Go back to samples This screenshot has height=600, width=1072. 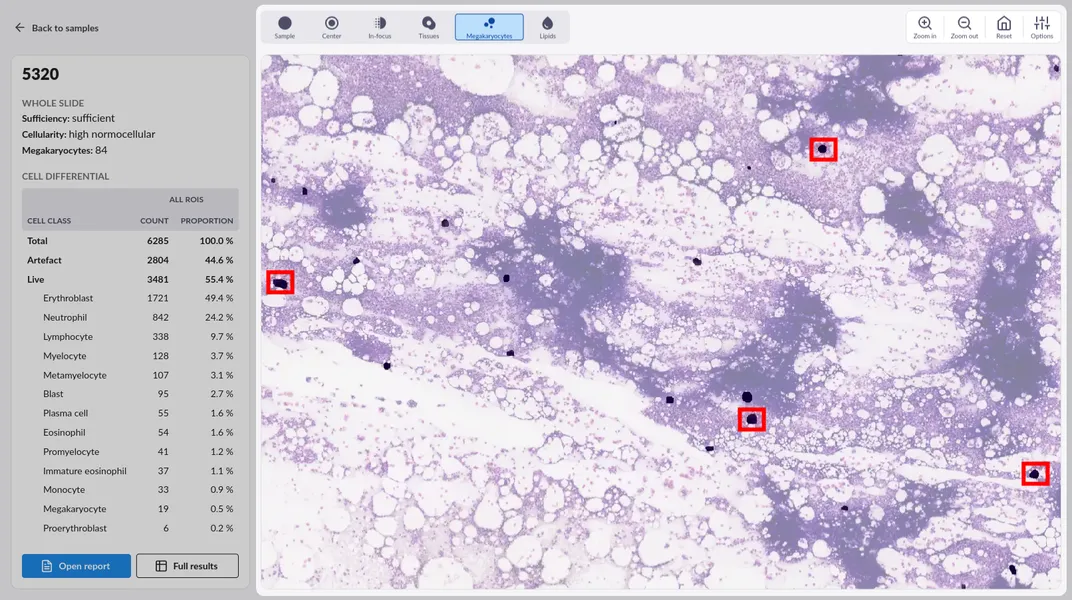(x=56, y=28)
